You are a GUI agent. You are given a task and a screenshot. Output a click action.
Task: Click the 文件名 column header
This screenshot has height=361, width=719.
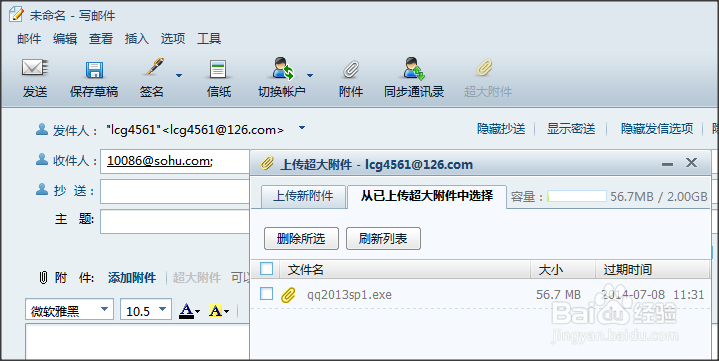click(306, 269)
